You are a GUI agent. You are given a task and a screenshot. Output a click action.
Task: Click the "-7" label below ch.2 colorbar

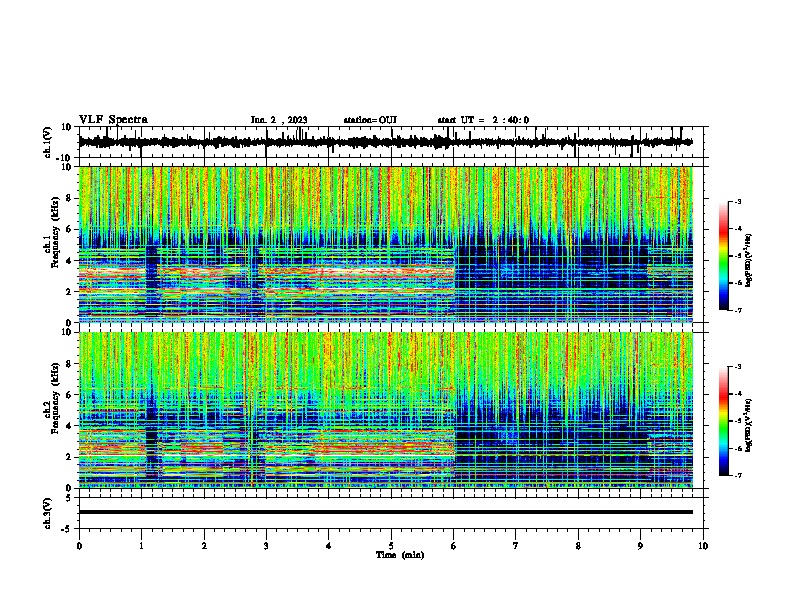click(x=738, y=476)
